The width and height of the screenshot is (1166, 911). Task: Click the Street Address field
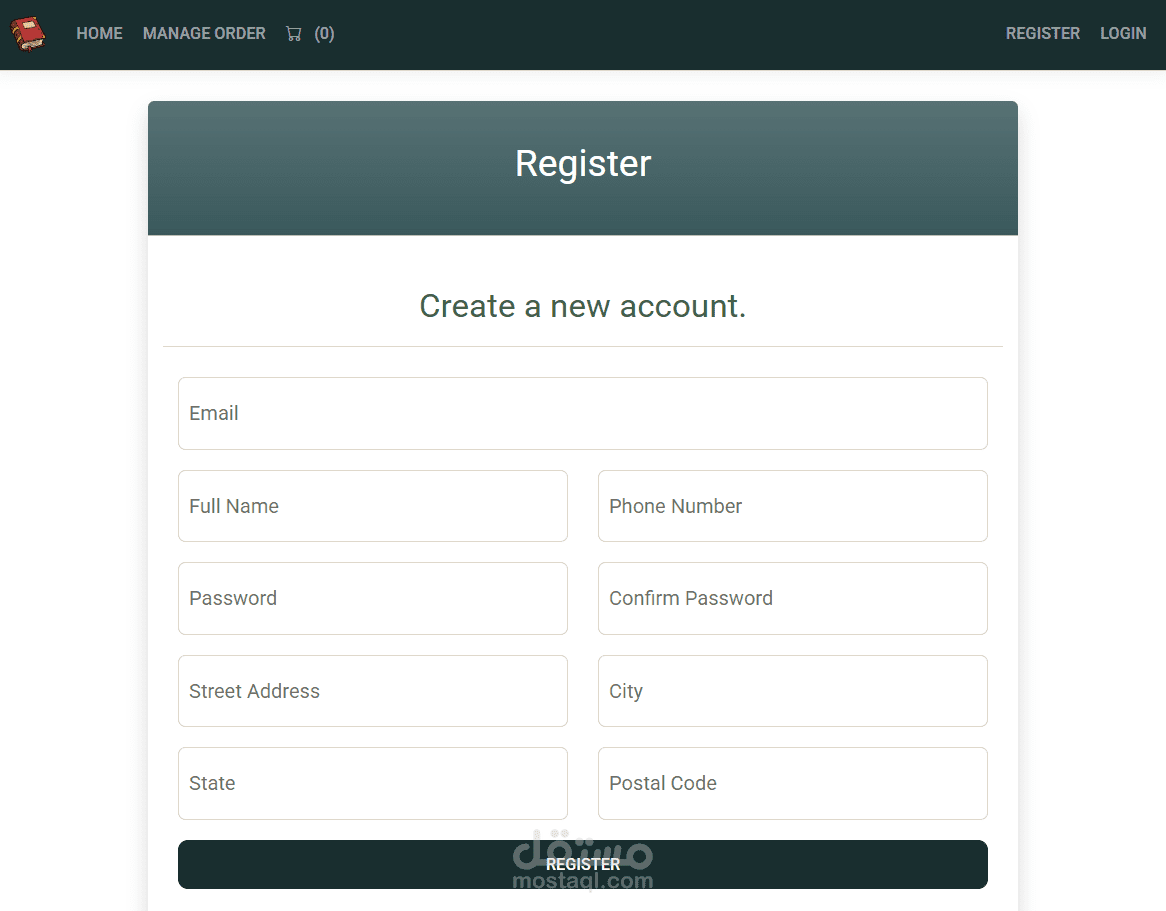[372, 691]
